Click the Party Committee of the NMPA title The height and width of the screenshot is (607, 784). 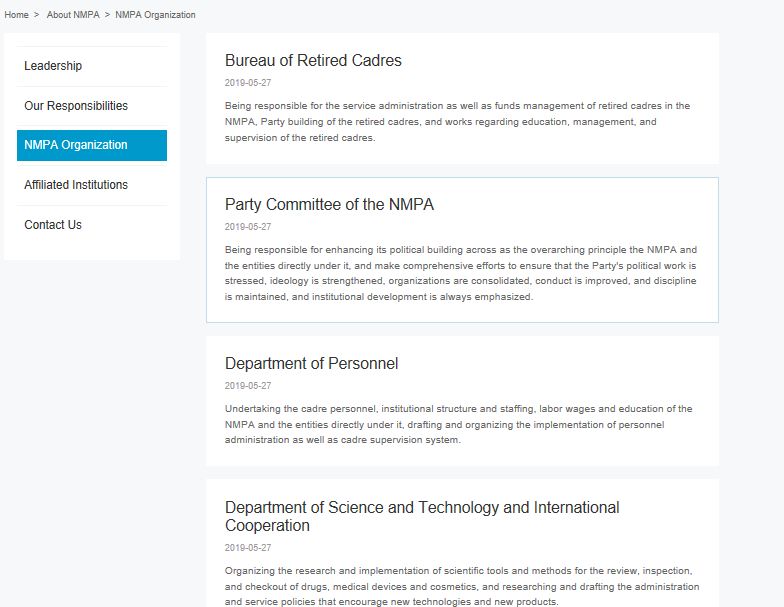329,205
